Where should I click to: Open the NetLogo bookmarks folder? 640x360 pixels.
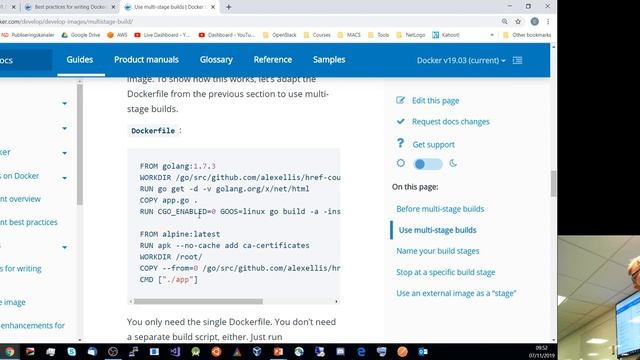[x=411, y=35]
